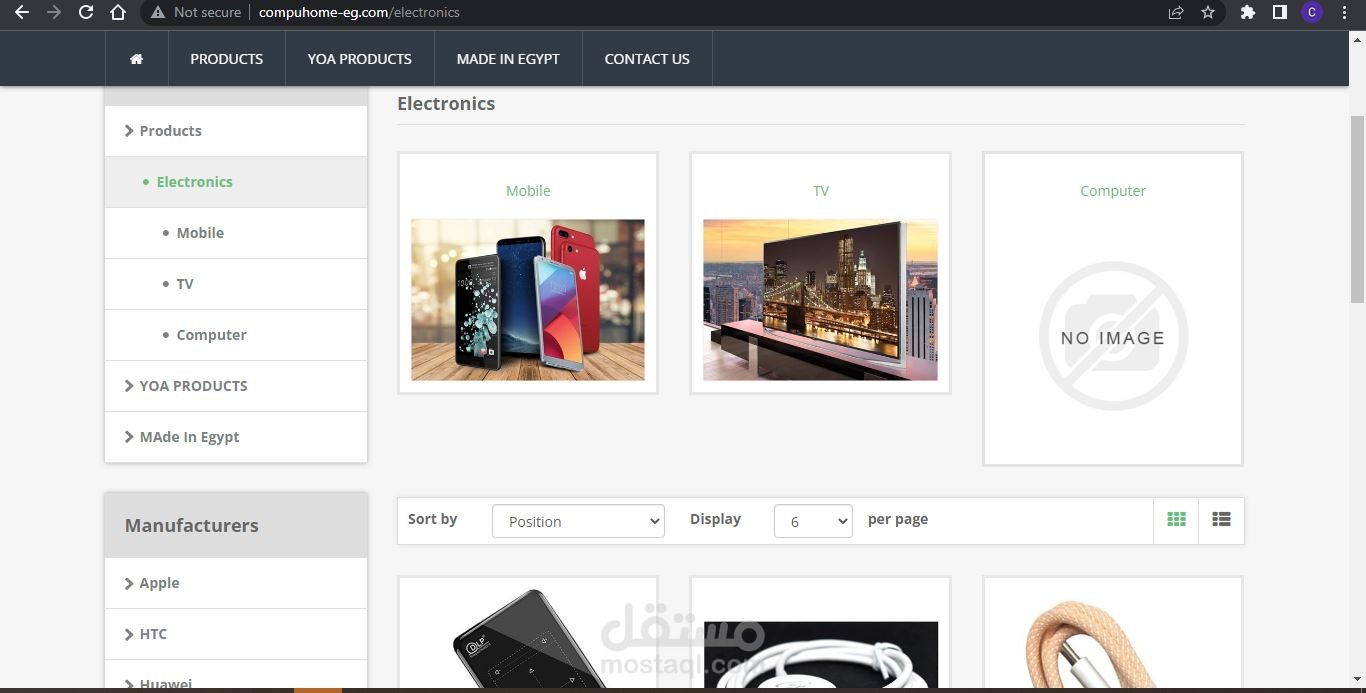Open the browser home page icon
The height and width of the screenshot is (693, 1366).
point(118,12)
